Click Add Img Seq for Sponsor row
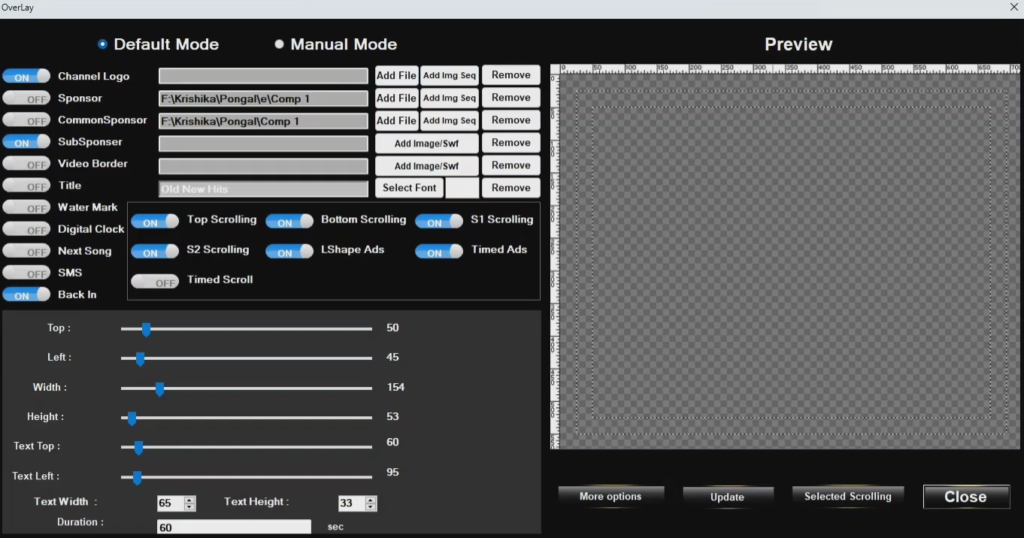The width and height of the screenshot is (1024, 538). 449,98
